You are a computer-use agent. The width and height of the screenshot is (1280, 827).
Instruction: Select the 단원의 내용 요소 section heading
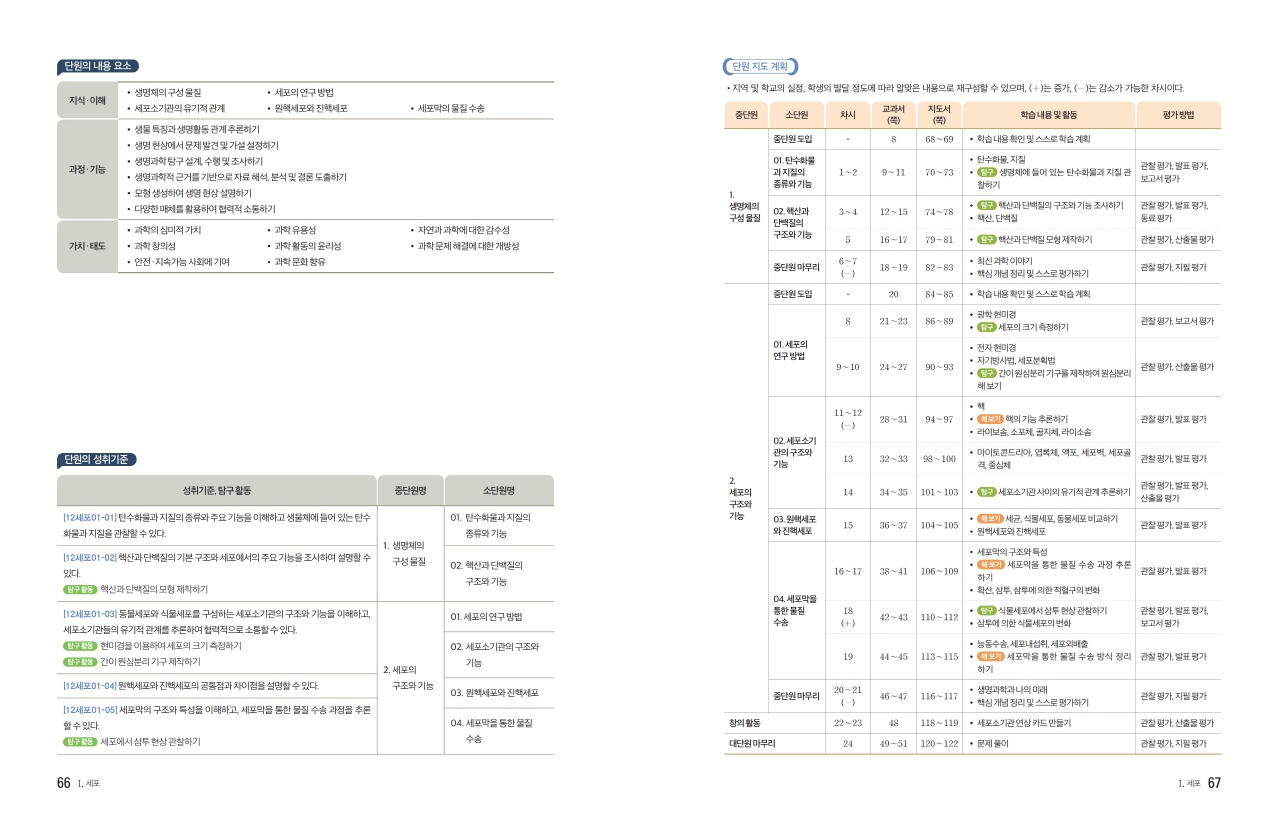coord(97,66)
